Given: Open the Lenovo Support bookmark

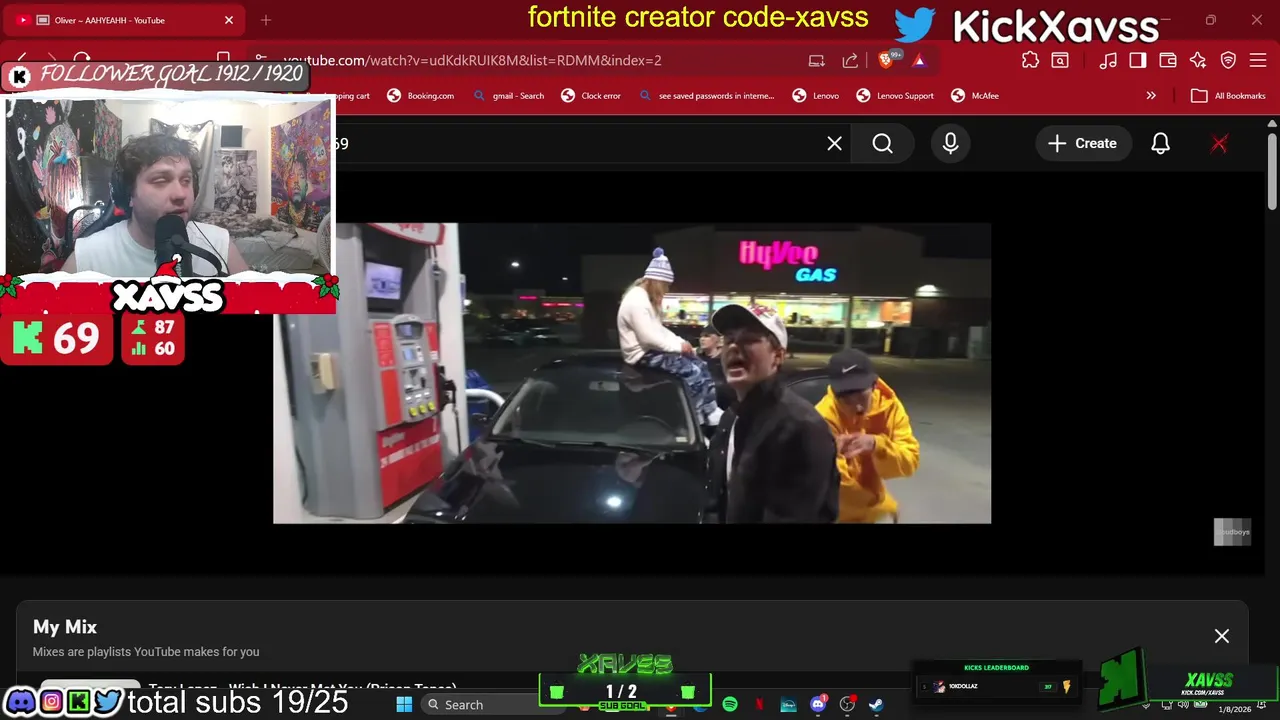Looking at the screenshot, I should [x=895, y=96].
